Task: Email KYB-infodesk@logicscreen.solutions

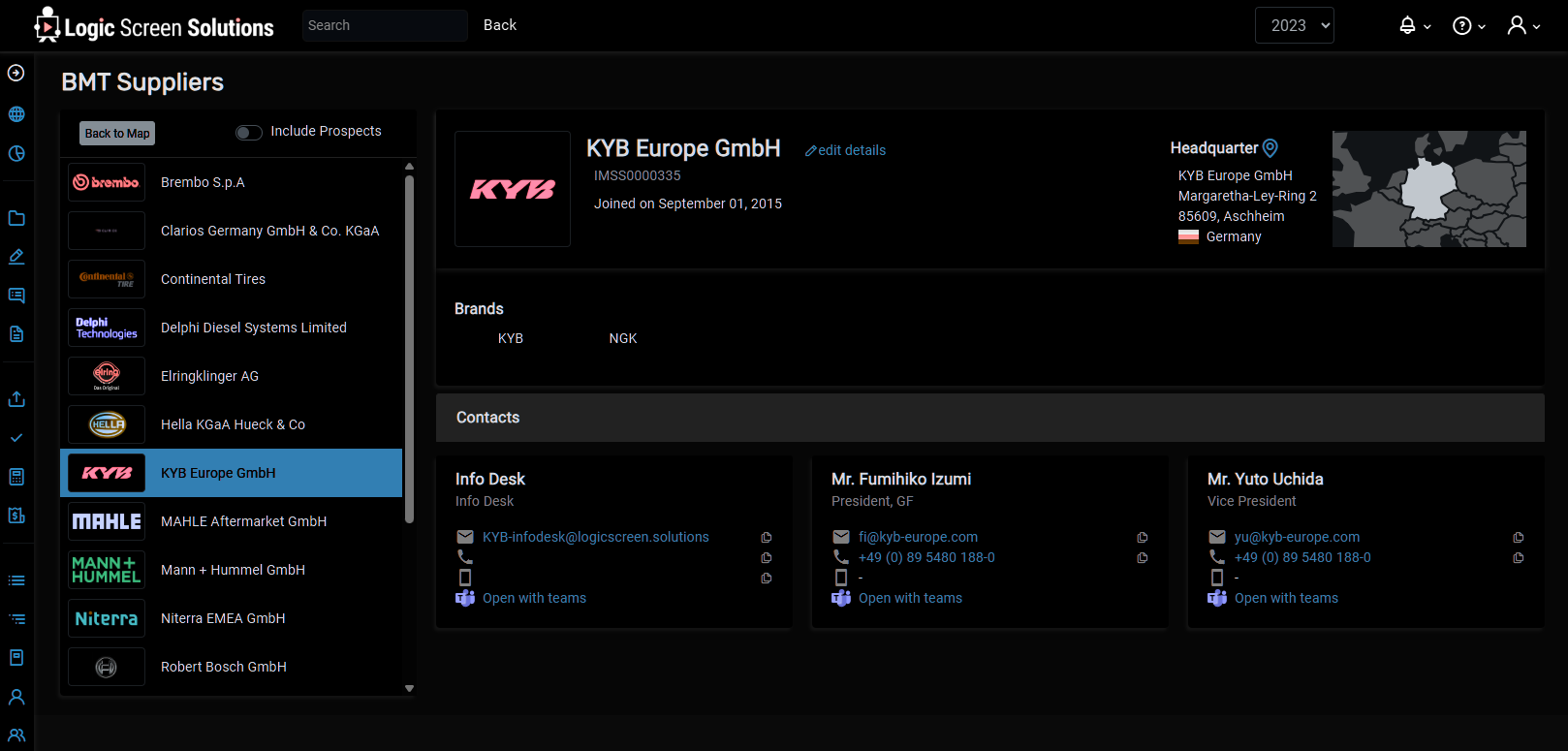Action: point(596,537)
